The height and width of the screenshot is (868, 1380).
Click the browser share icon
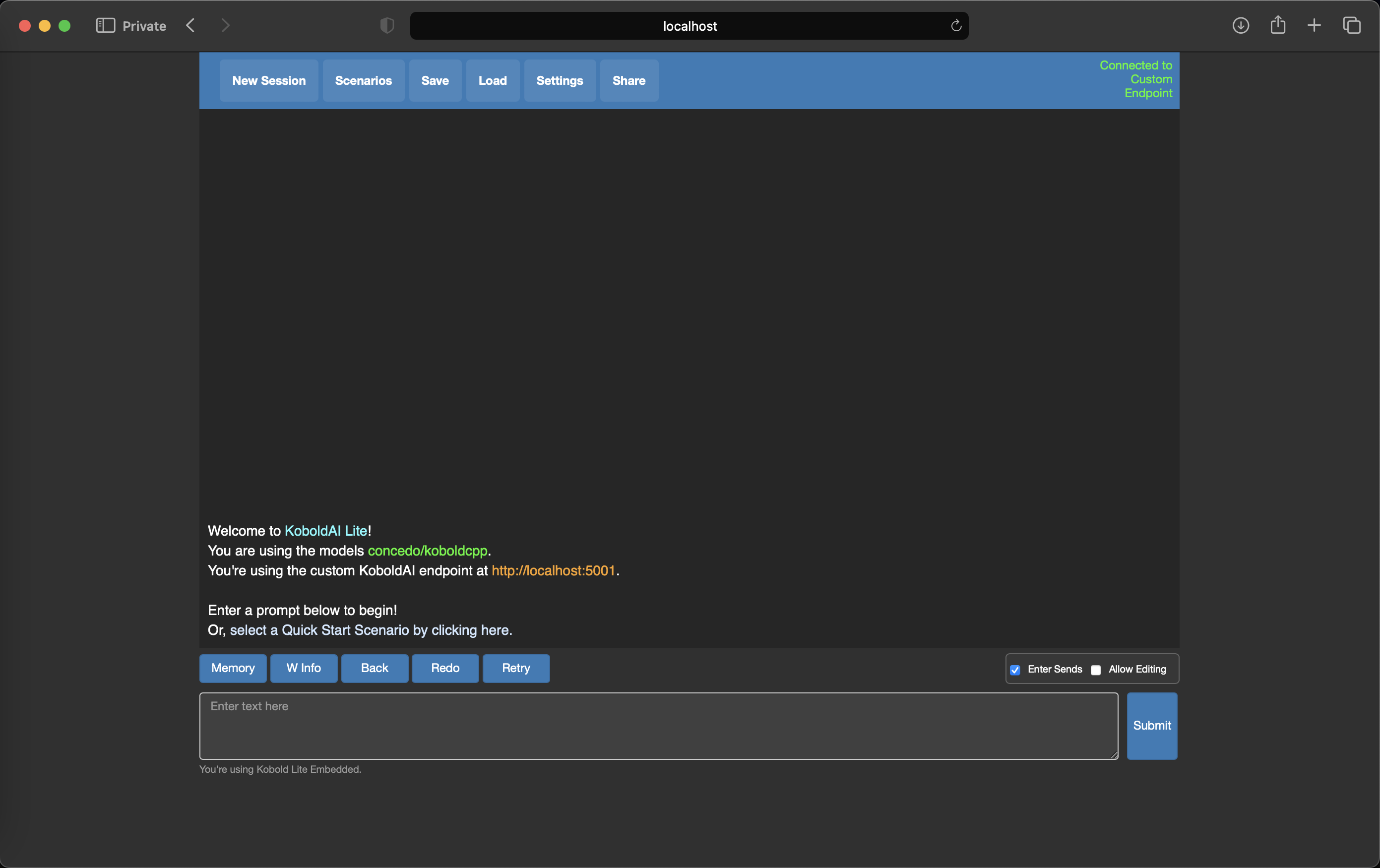pos(1277,26)
